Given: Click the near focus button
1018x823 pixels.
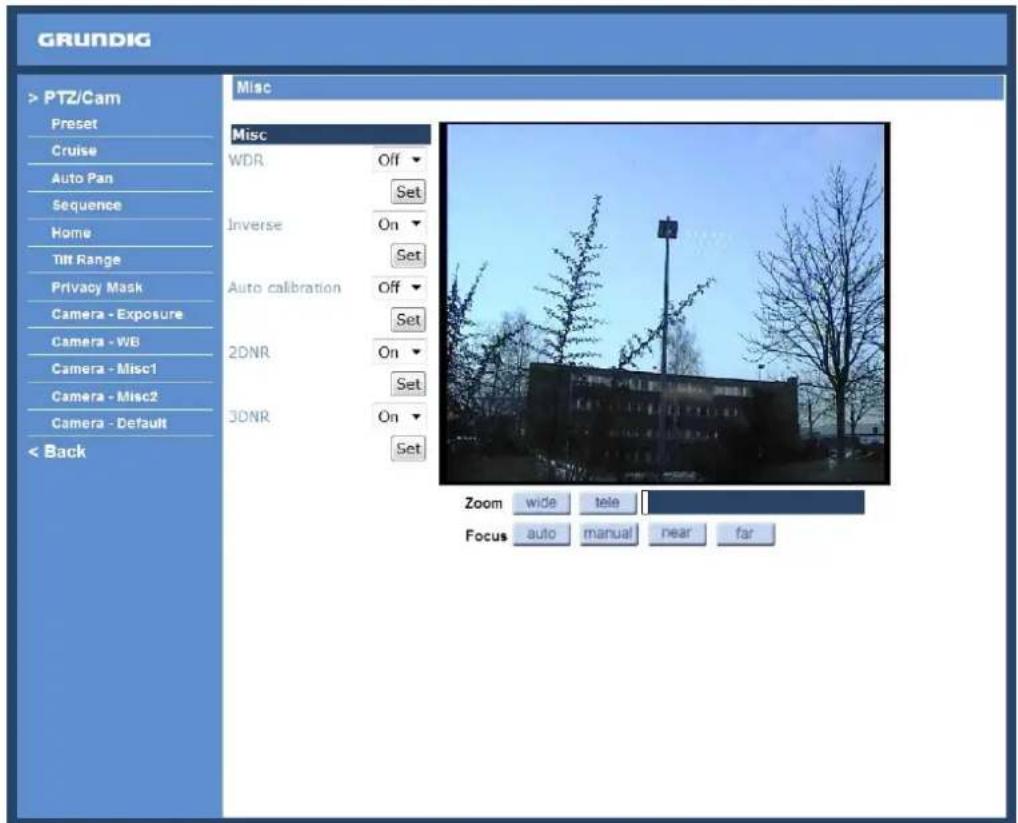Looking at the screenshot, I should point(677,534).
